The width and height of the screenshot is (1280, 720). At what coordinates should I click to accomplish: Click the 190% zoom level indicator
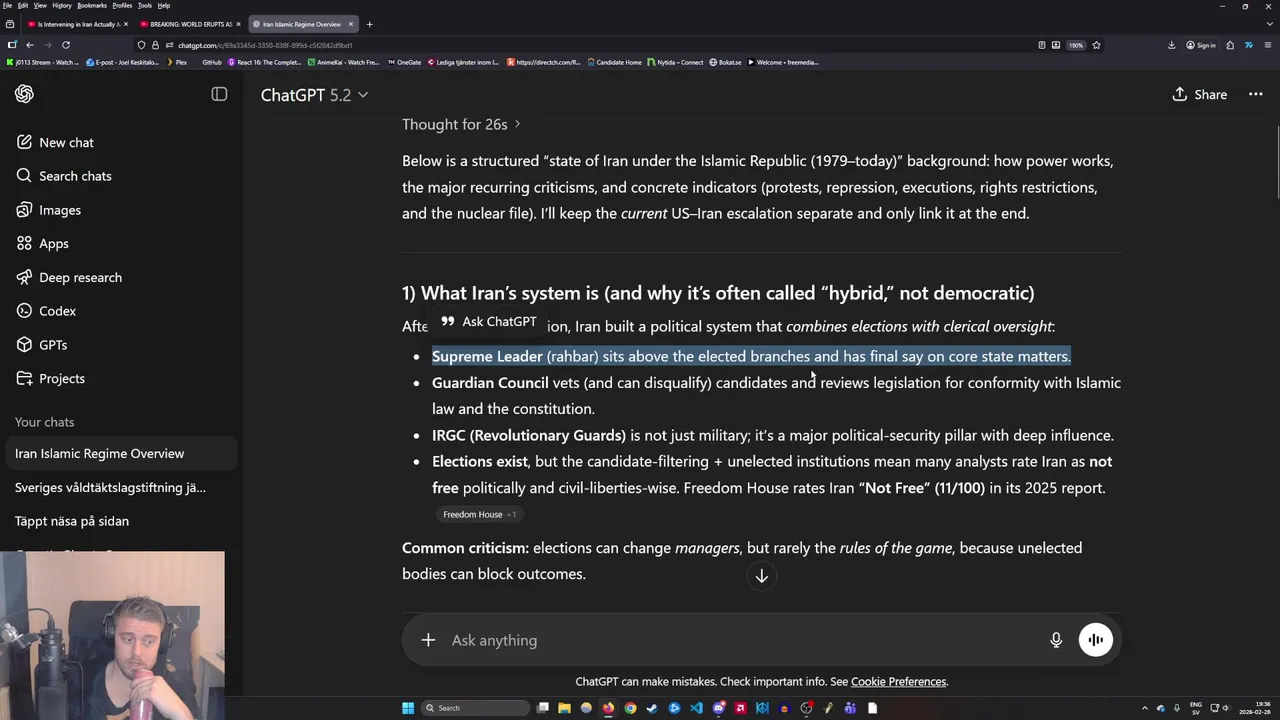1075,45
